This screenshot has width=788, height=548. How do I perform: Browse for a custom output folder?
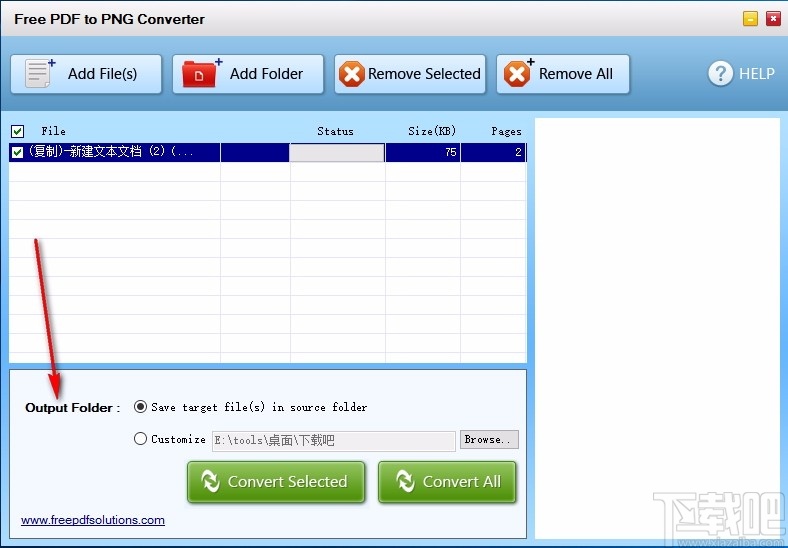[489, 439]
